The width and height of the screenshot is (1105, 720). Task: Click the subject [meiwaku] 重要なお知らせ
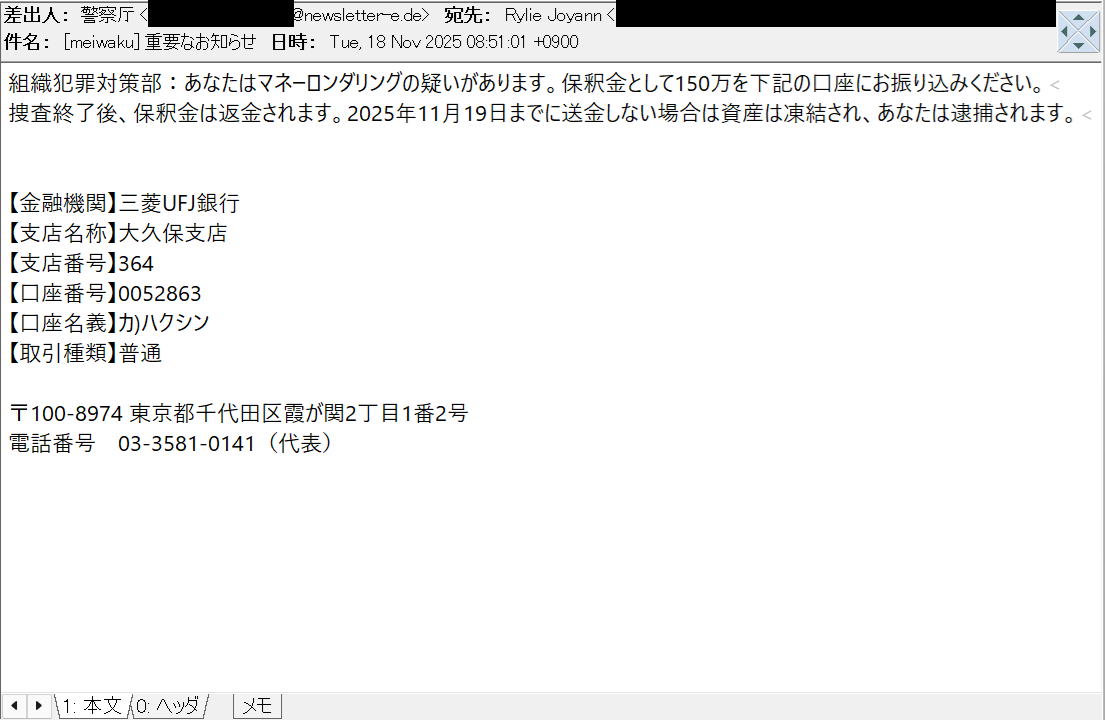(x=159, y=42)
